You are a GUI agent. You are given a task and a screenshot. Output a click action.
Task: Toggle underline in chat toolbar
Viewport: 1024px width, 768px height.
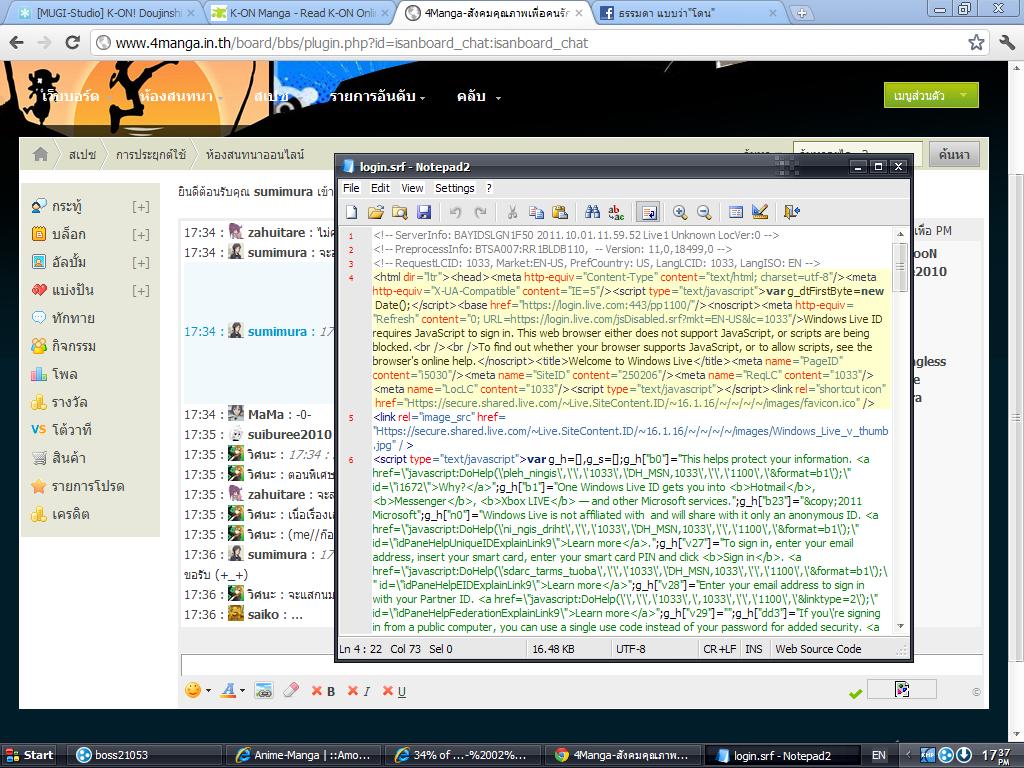tap(394, 691)
